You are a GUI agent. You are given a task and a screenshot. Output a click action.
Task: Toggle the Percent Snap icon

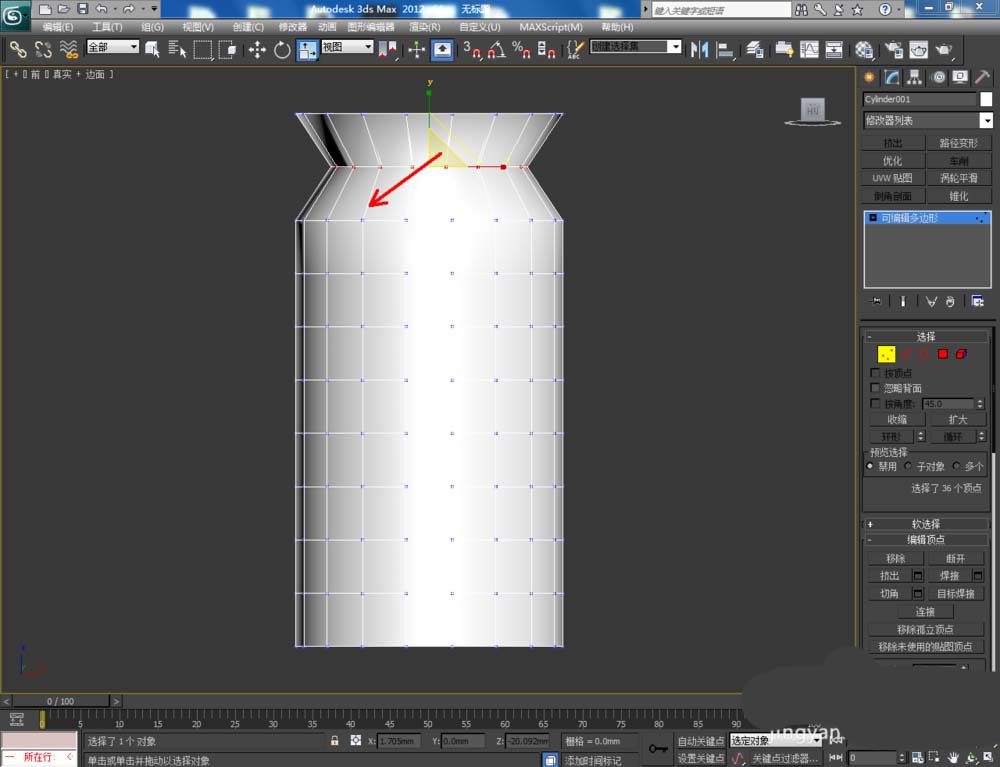pyautogui.click(x=521, y=50)
